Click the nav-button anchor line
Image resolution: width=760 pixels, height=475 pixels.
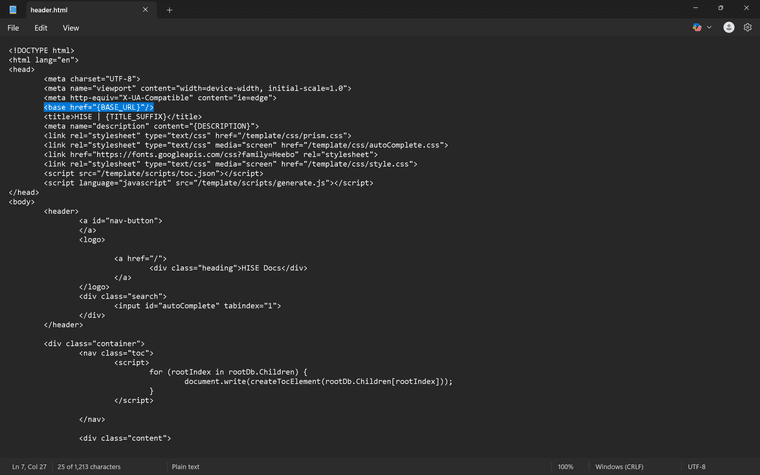(x=121, y=221)
